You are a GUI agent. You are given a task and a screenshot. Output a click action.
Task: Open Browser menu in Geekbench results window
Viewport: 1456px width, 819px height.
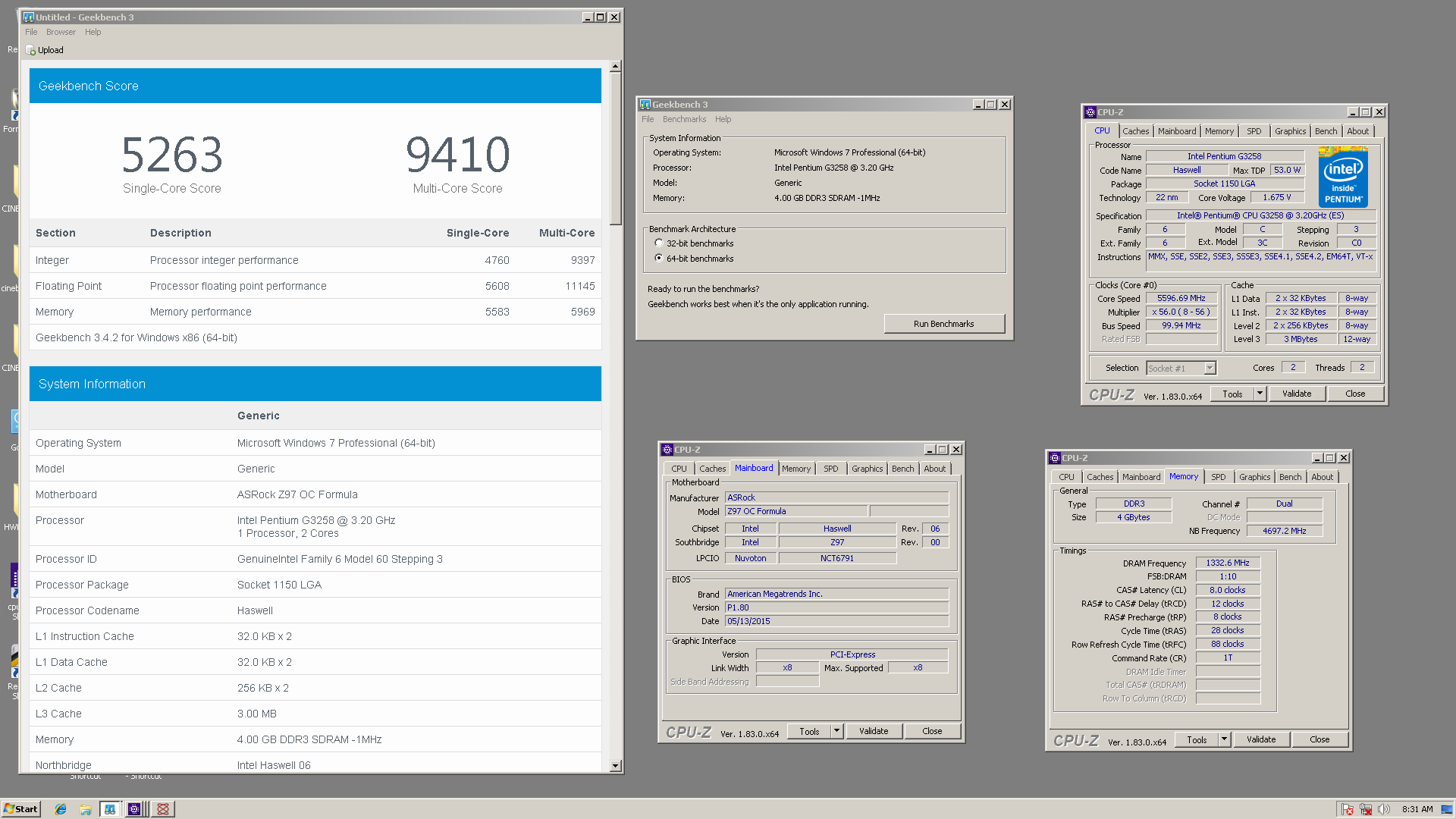click(61, 32)
